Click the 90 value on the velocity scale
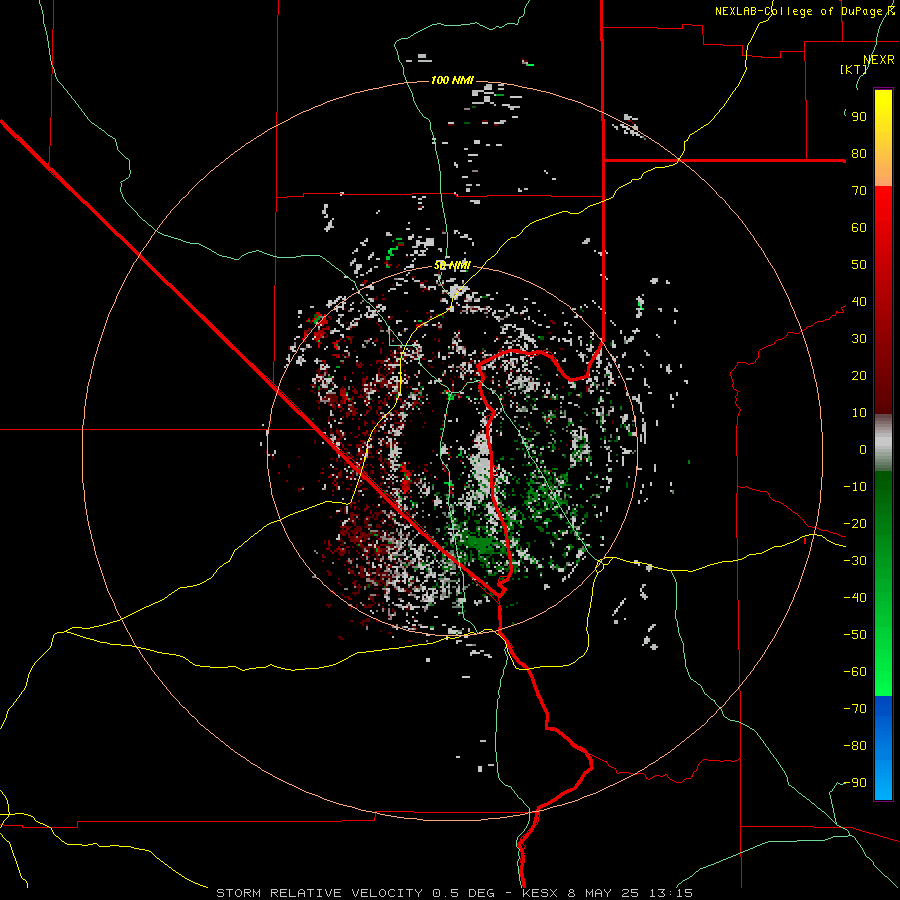 pos(859,117)
